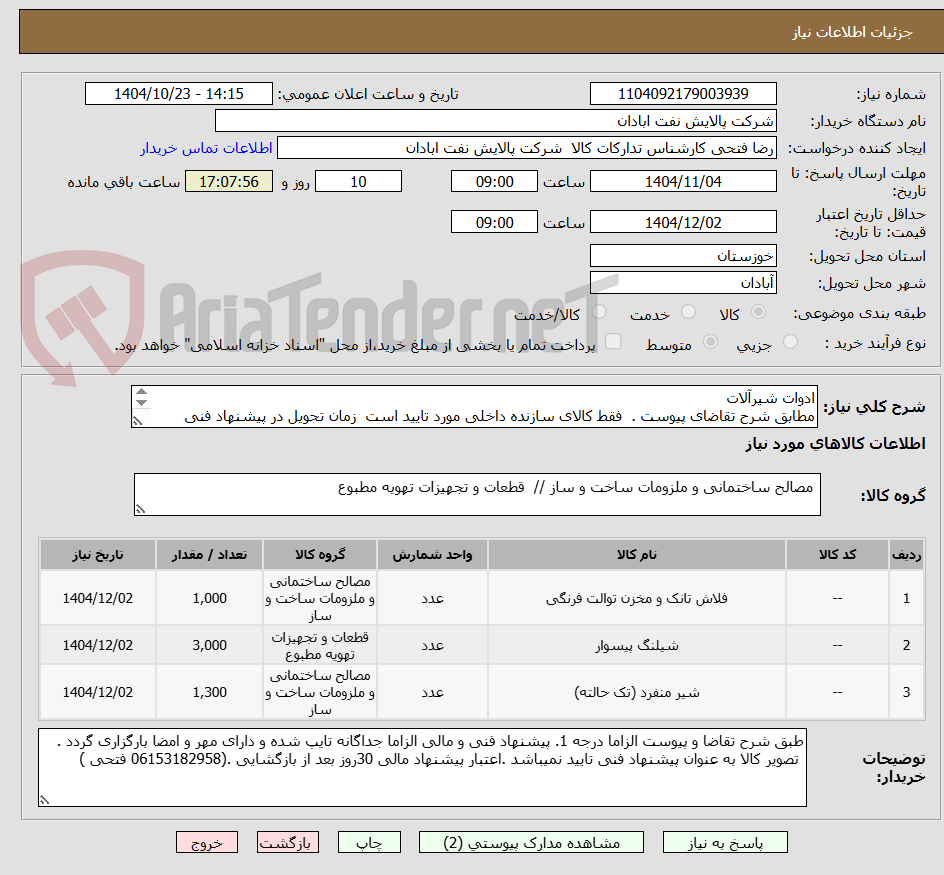This screenshot has width=944, height=875.
Task: Select the خدمت radio button
Action: point(688,311)
